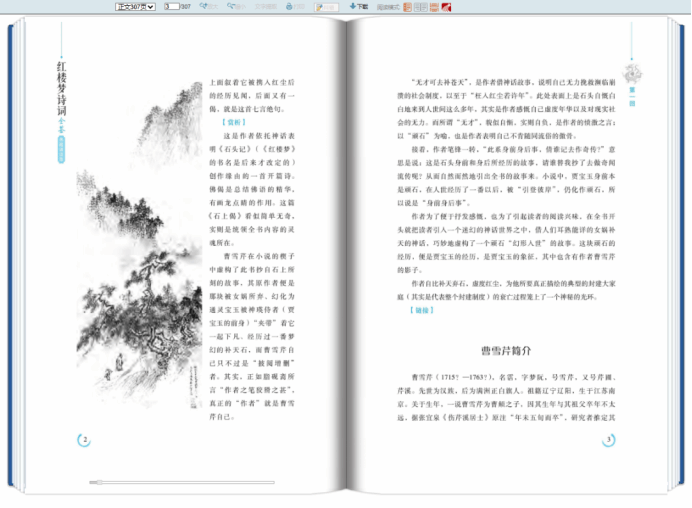Click the zoom out (缩小) magnifier icon

coord(231,6)
